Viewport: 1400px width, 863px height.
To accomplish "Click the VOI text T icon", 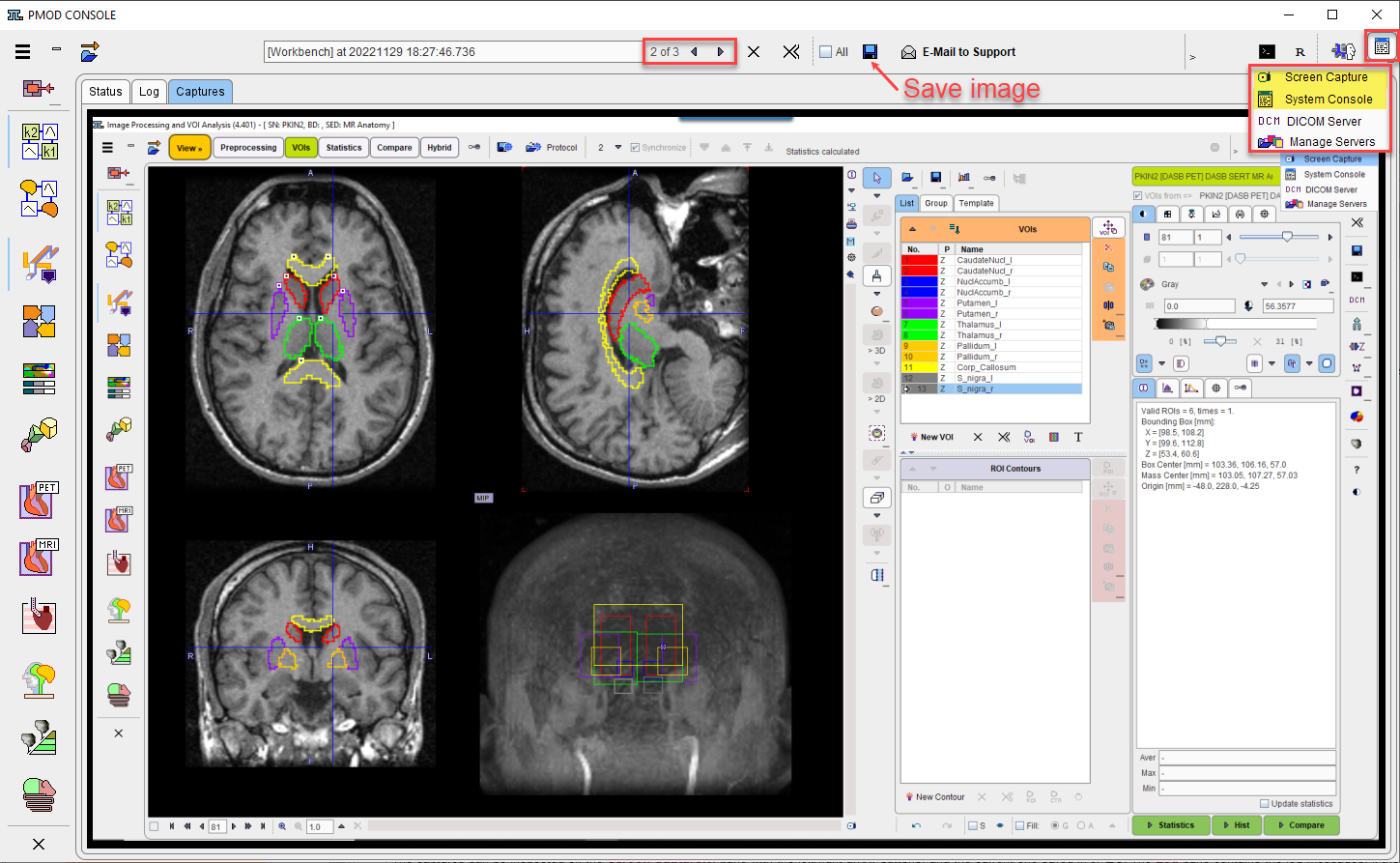I will [x=1078, y=437].
